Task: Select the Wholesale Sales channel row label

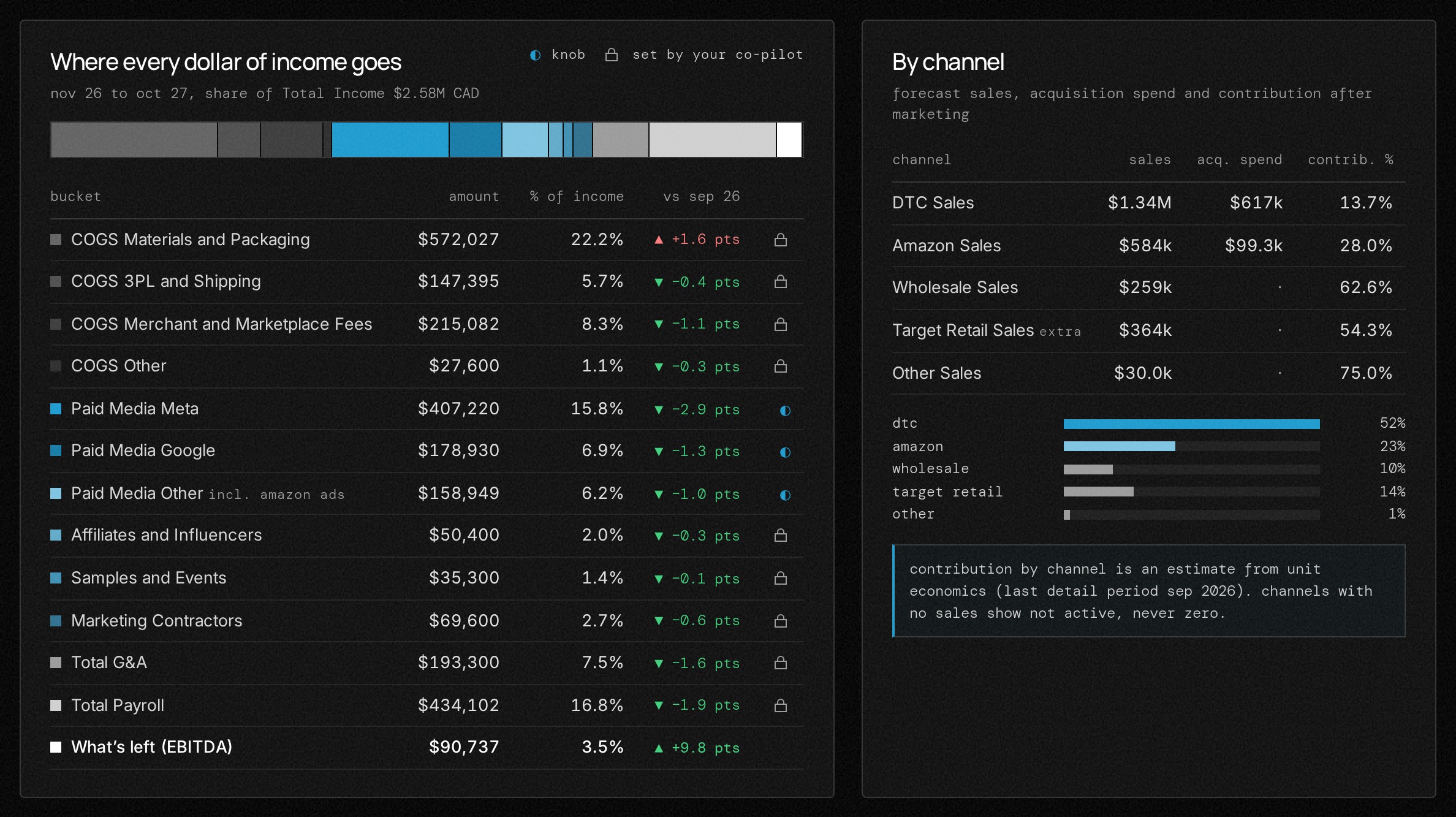Action: click(955, 287)
